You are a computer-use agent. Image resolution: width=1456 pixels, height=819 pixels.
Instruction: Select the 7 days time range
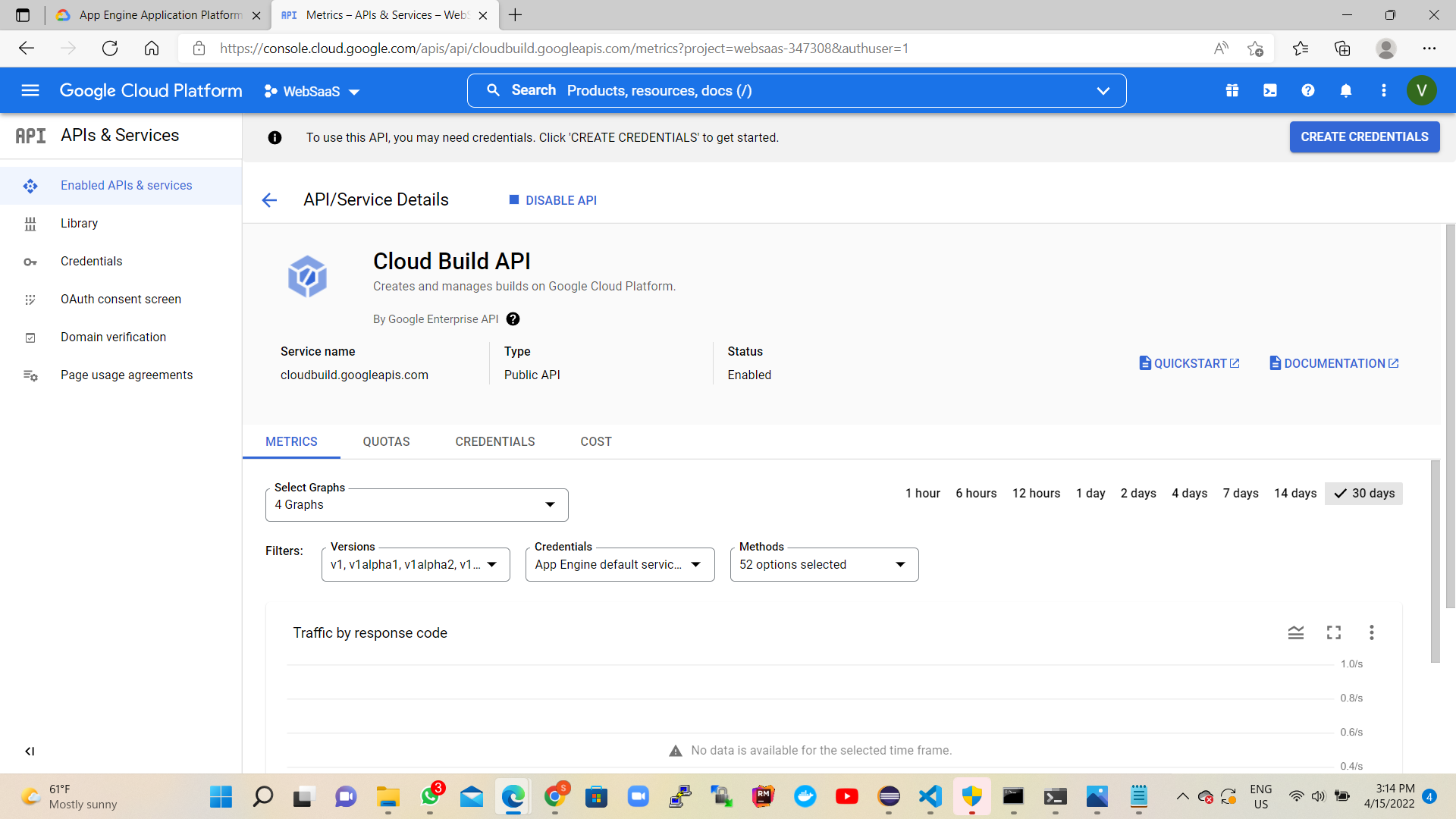point(1241,494)
